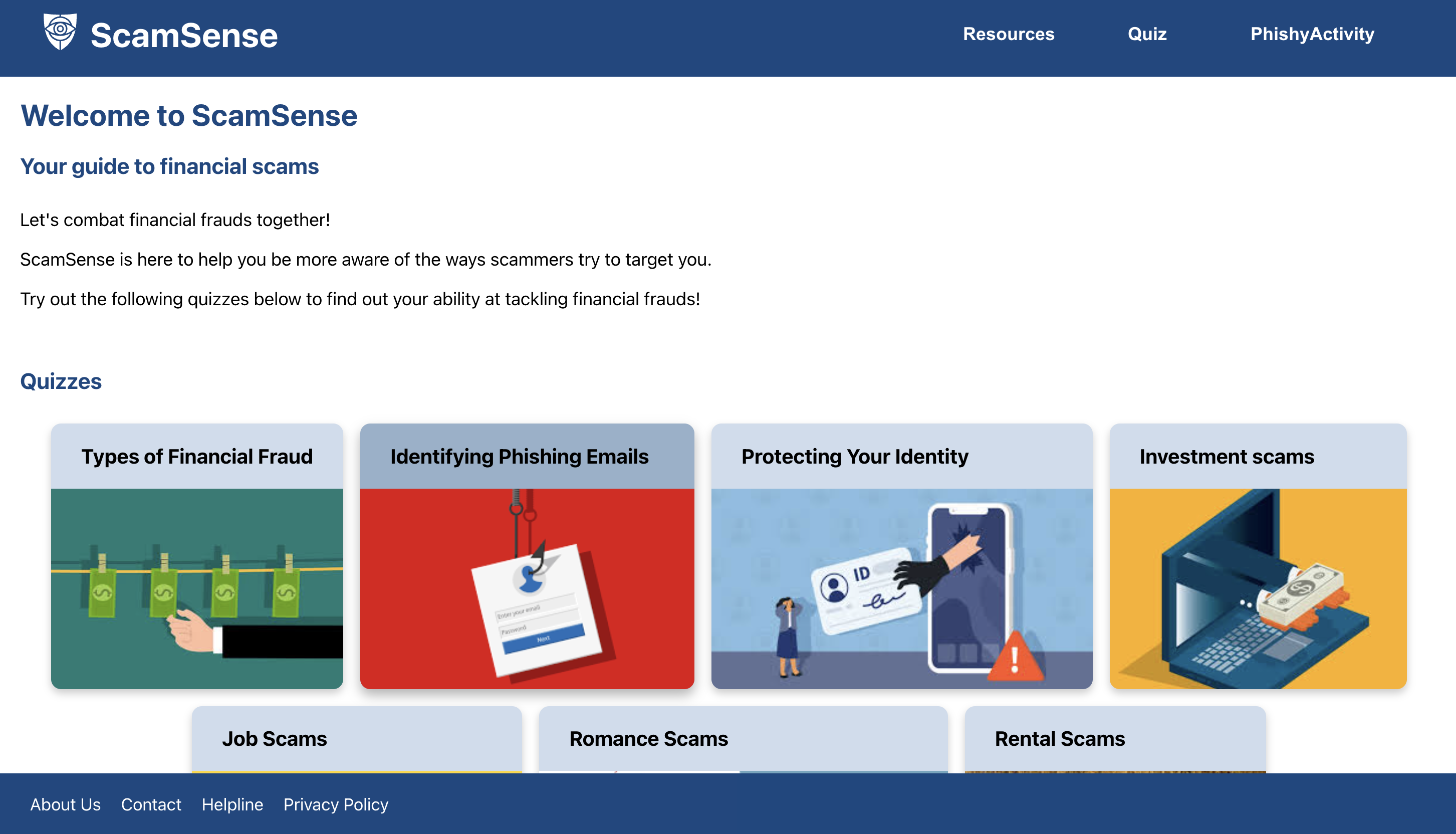Image resolution: width=1456 pixels, height=834 pixels.
Task: Choose the Investment scams quiz card title
Action: click(1227, 457)
